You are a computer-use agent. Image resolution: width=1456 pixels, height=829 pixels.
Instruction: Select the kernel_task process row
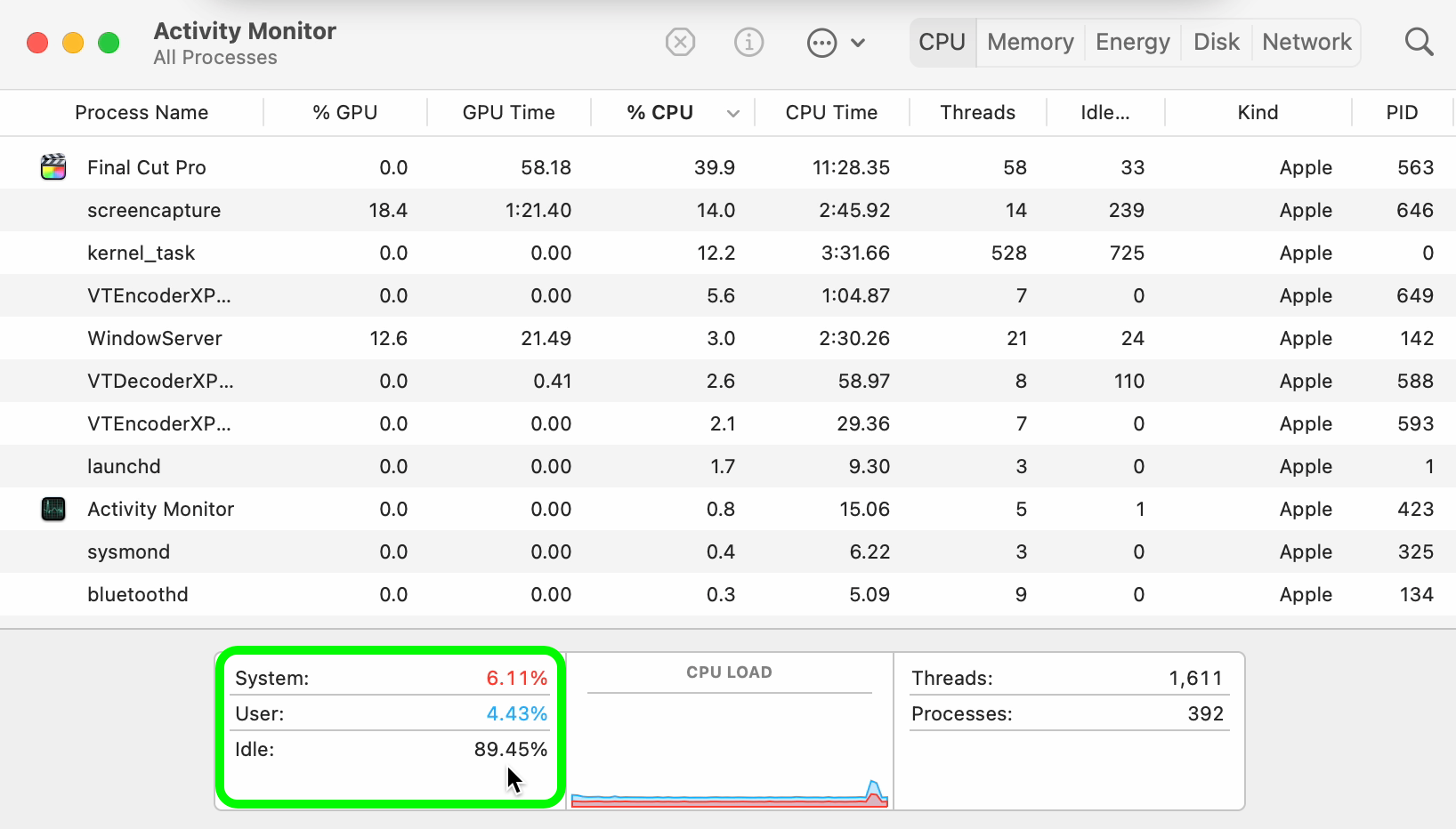[x=728, y=253]
